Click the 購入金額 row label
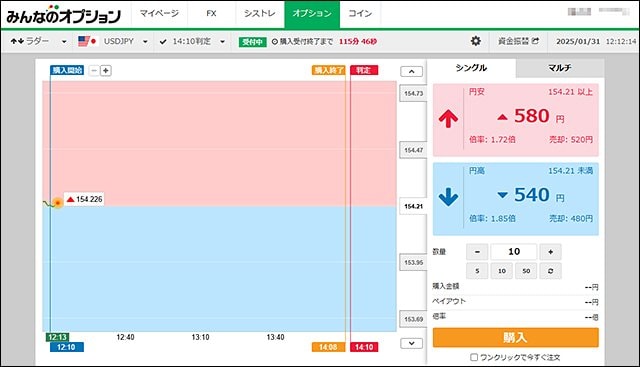 point(446,286)
